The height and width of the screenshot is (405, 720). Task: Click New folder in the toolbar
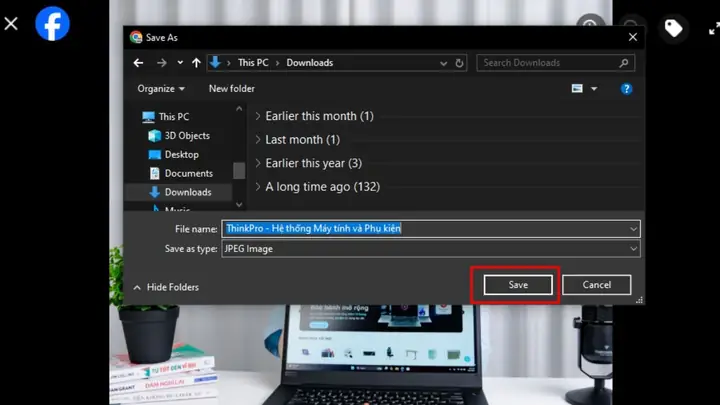point(231,89)
